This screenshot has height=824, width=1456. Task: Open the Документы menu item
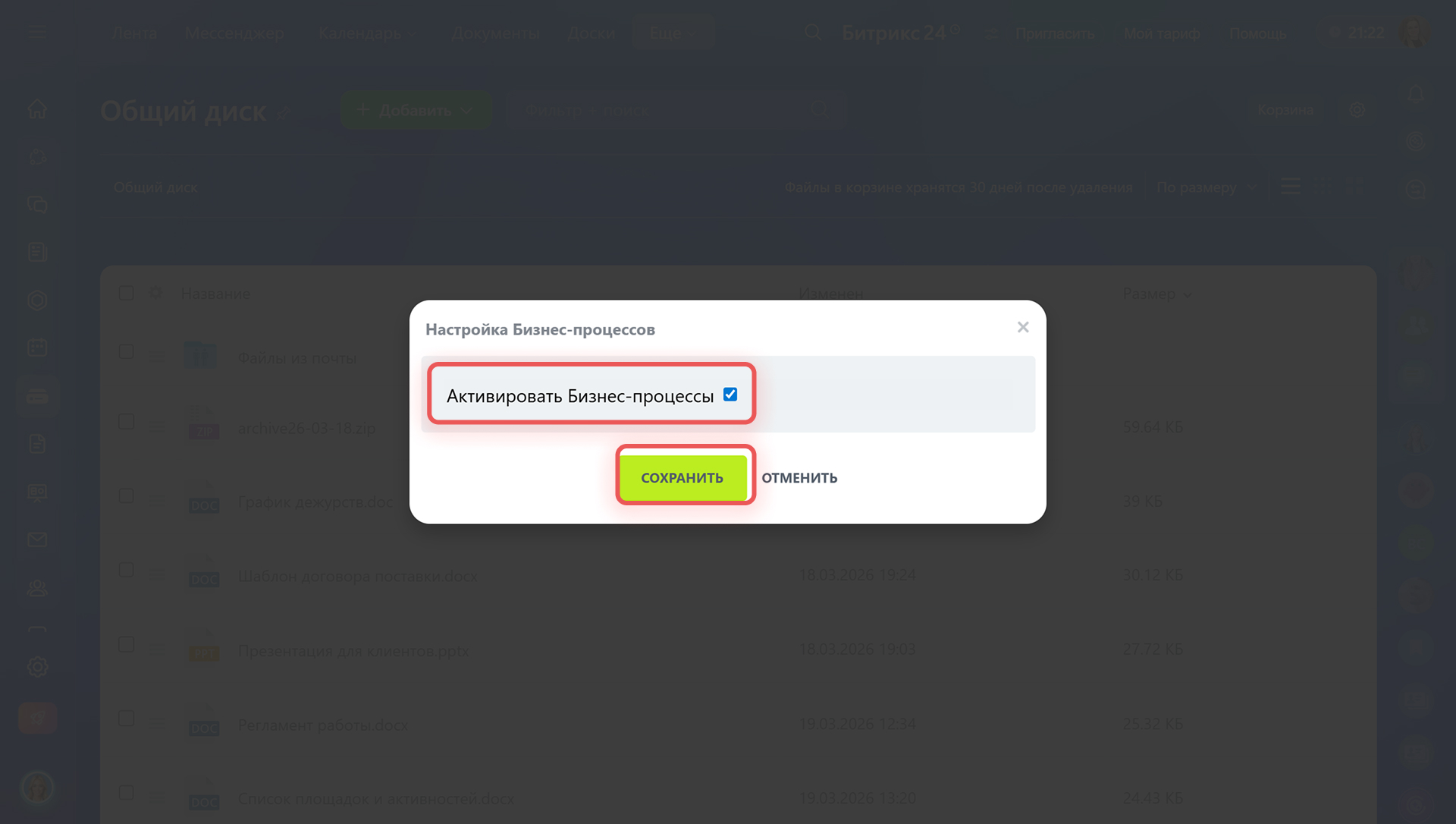[496, 33]
